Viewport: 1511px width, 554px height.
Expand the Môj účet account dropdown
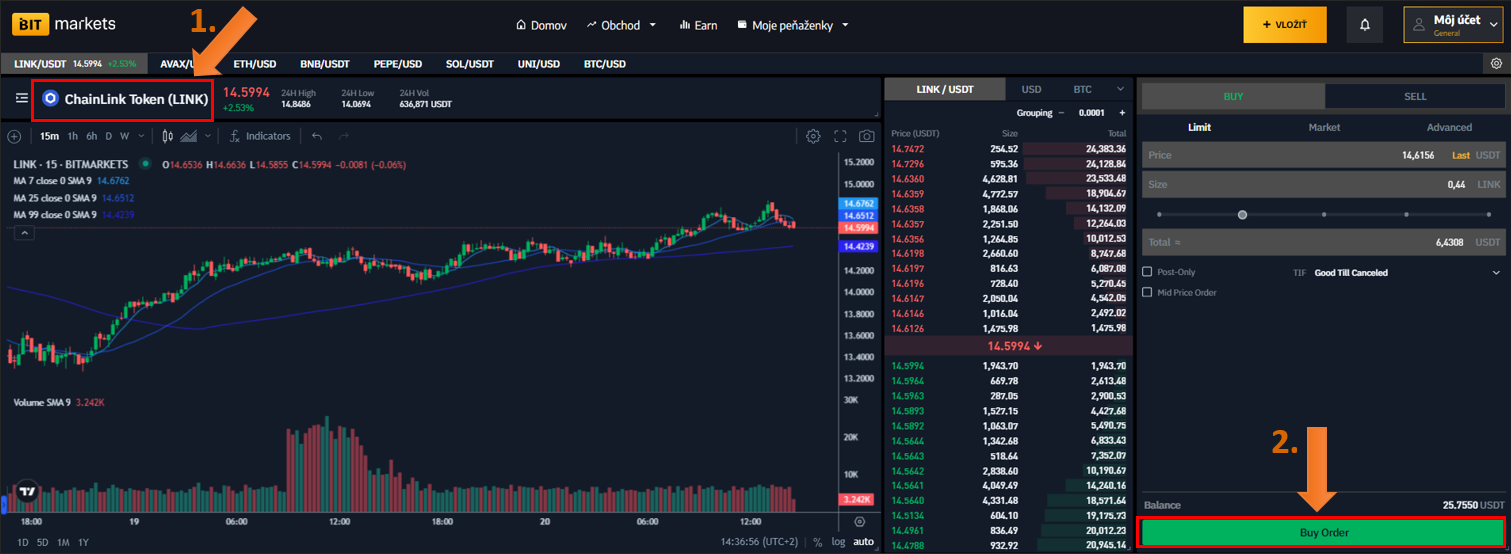point(1456,25)
